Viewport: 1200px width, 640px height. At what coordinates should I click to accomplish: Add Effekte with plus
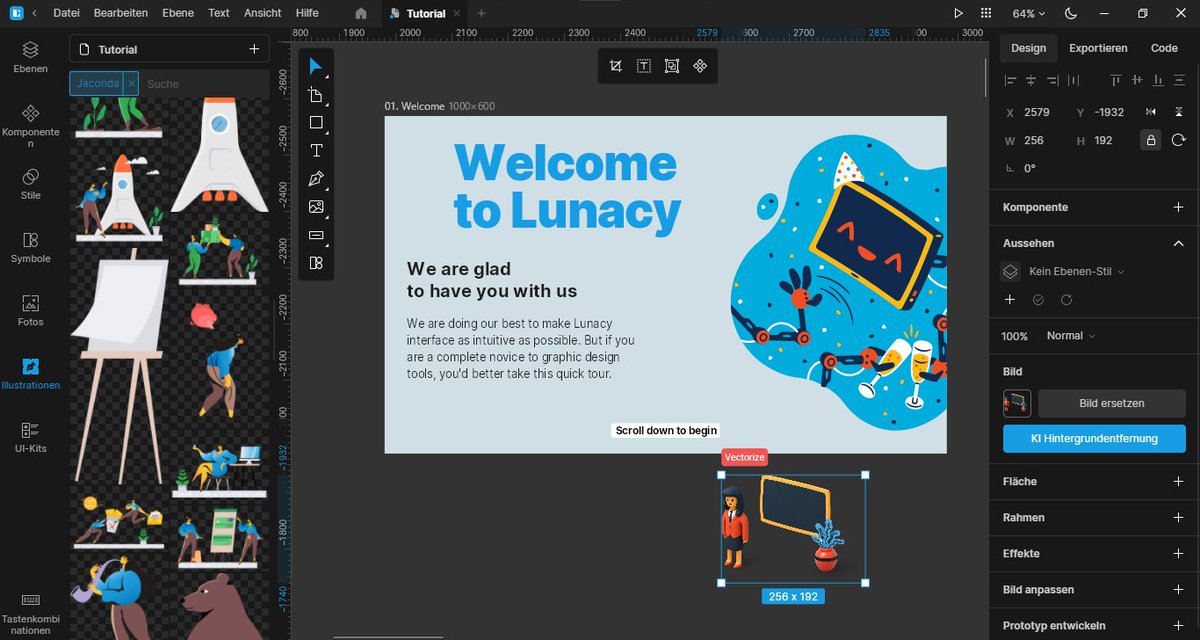click(1178, 553)
